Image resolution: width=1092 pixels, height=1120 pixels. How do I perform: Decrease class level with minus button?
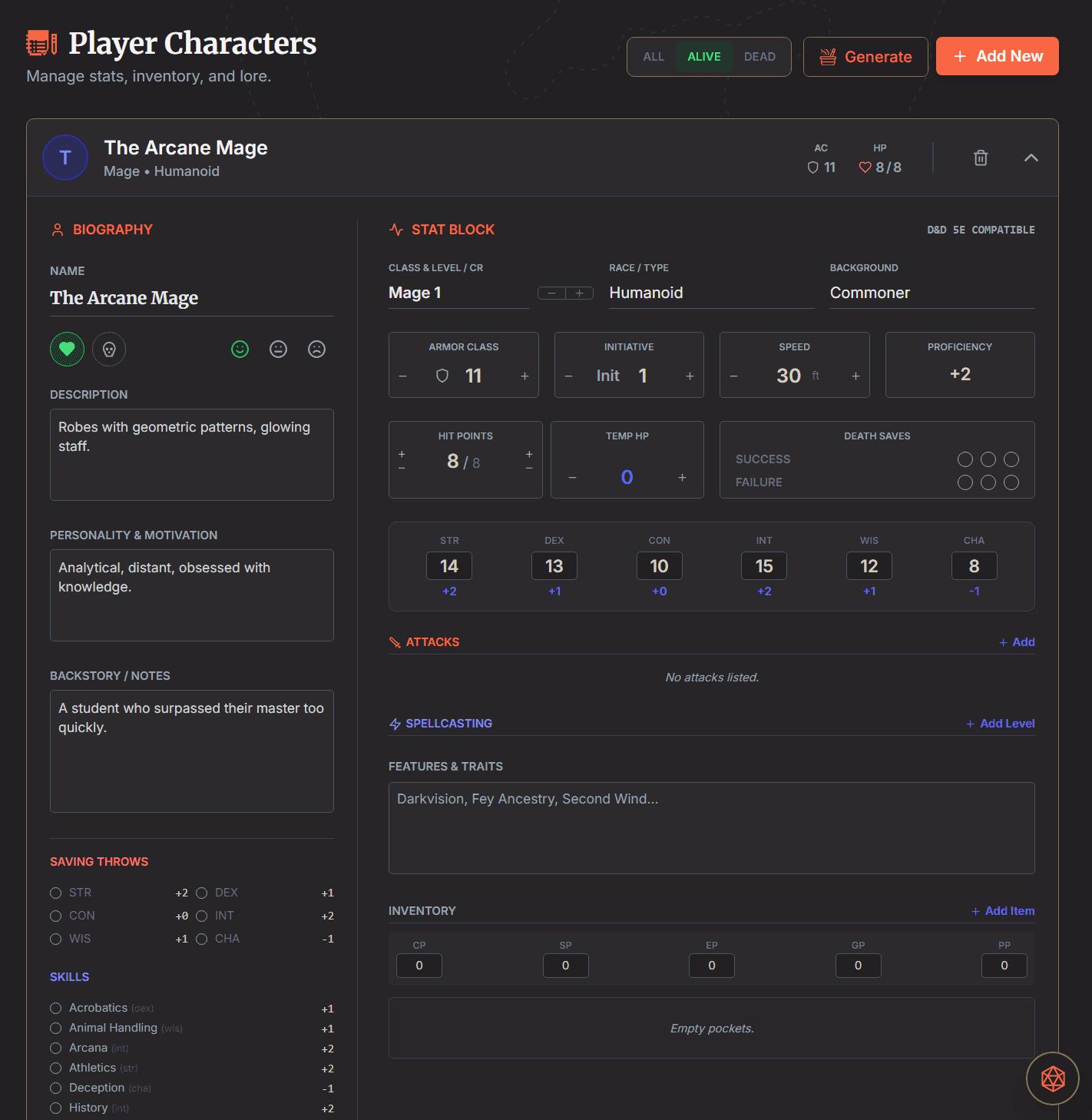(551, 293)
